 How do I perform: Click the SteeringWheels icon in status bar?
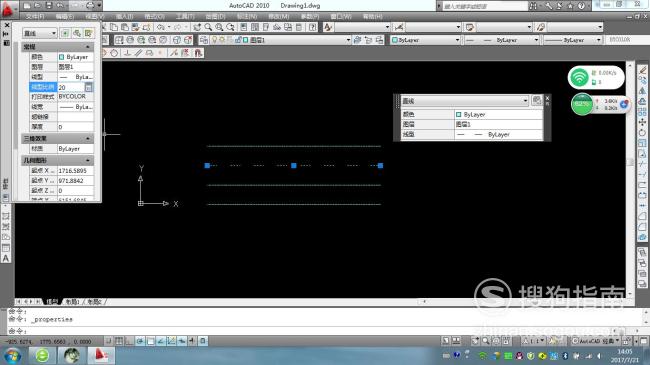click(496, 341)
